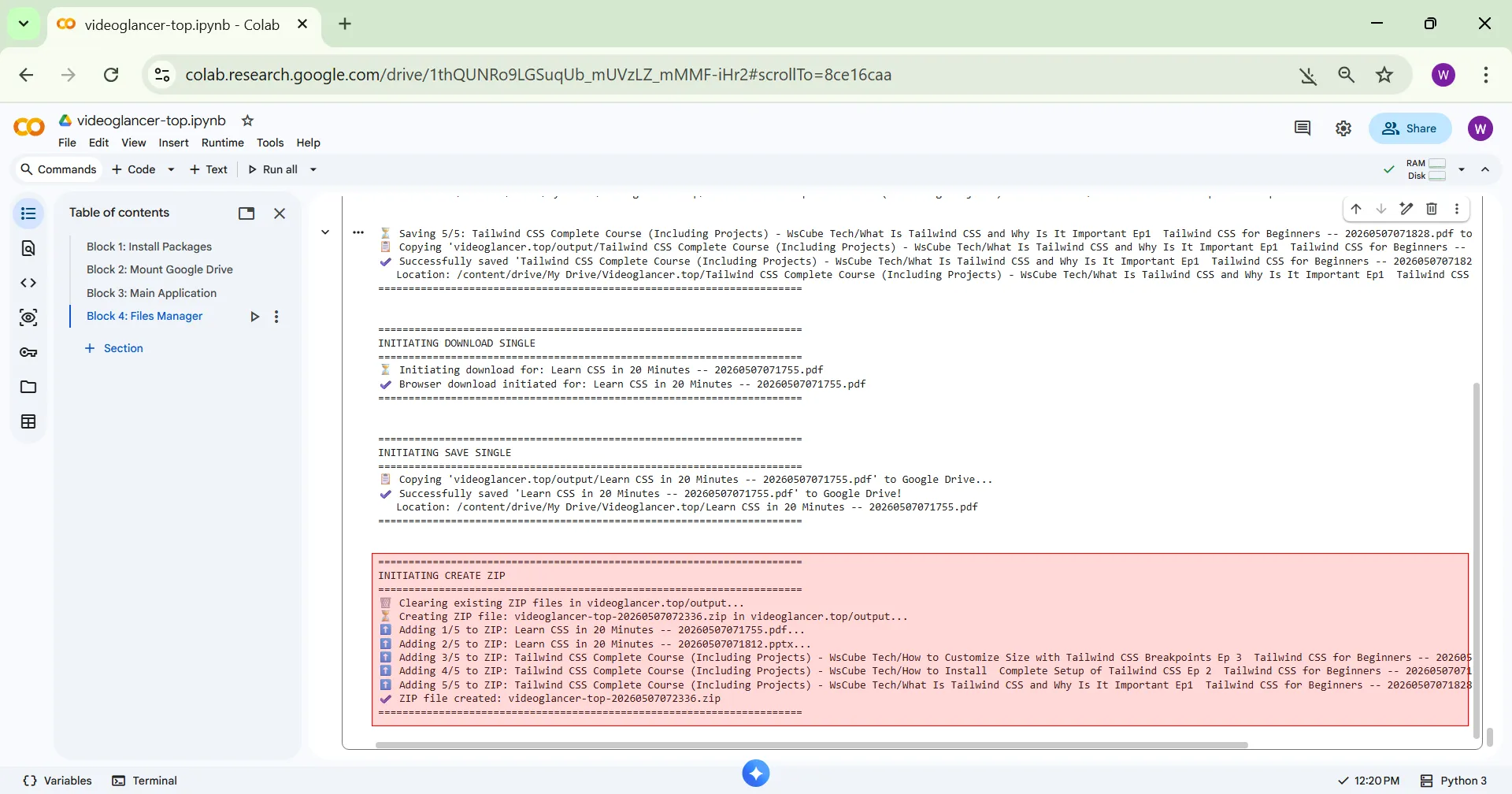Open the Help menu
The image size is (1512, 794).
point(308,143)
